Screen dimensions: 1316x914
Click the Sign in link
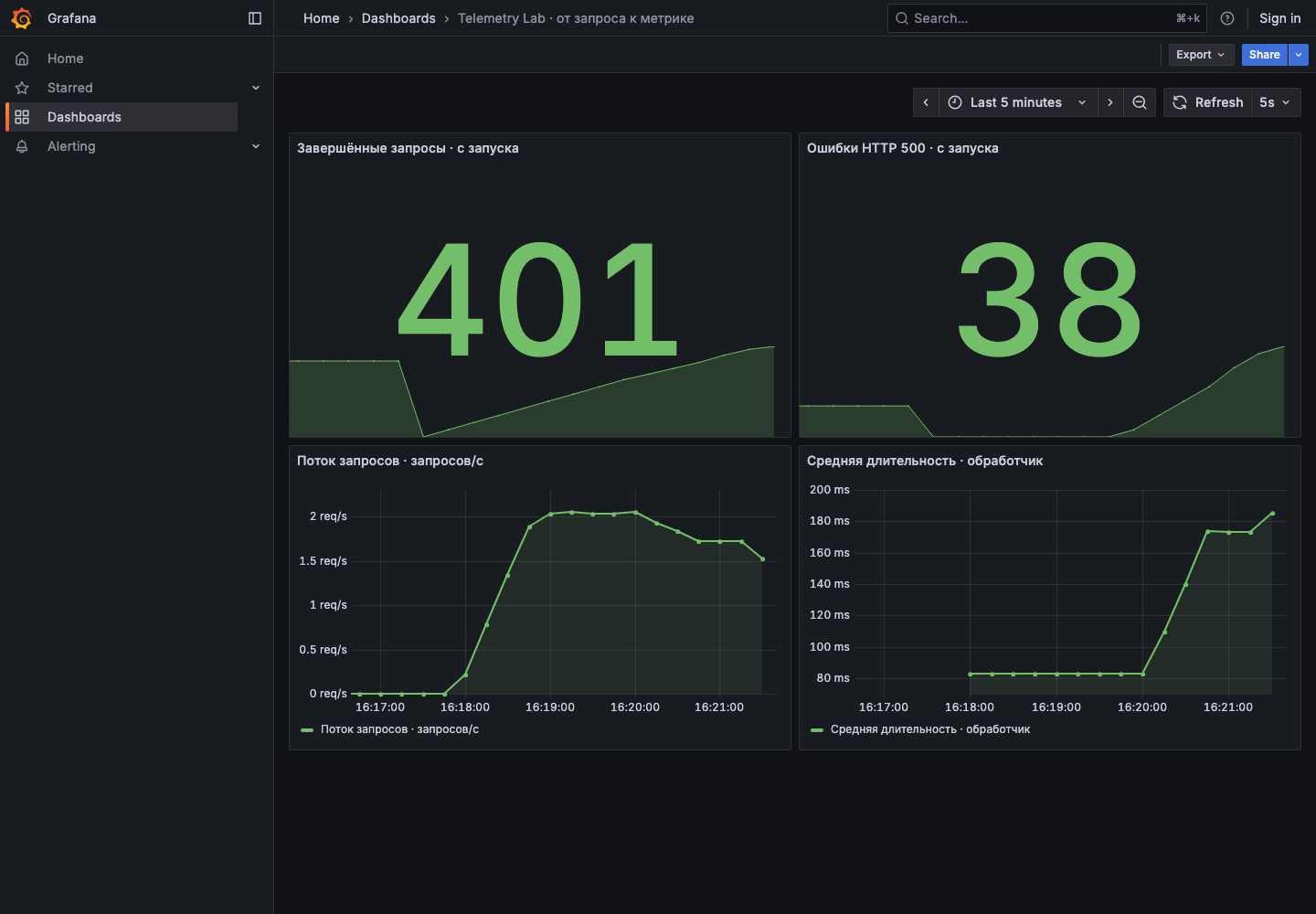click(1279, 18)
